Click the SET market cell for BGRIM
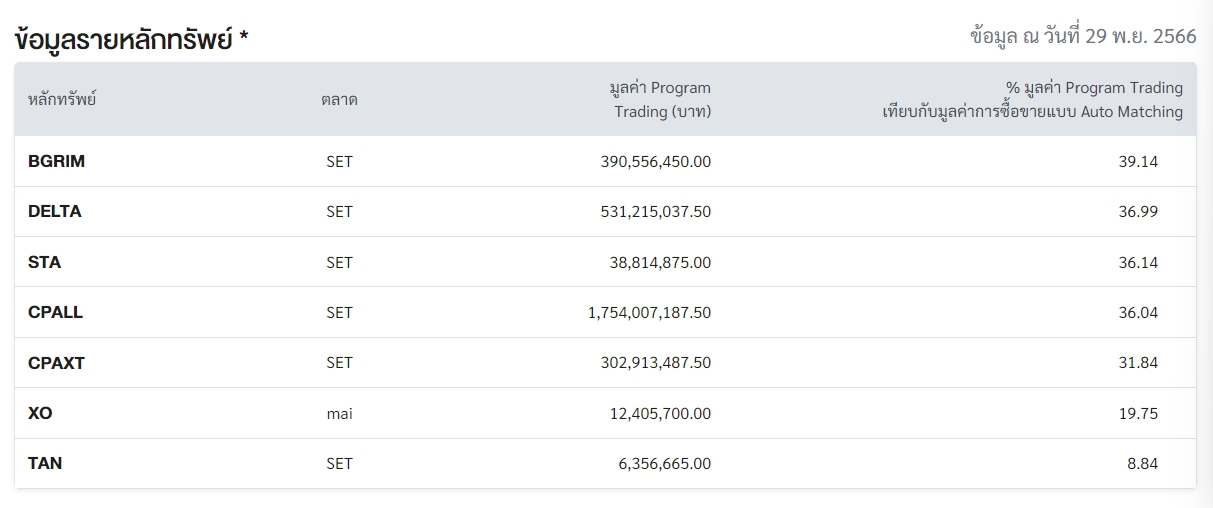The width and height of the screenshot is (1213, 508). tap(339, 161)
